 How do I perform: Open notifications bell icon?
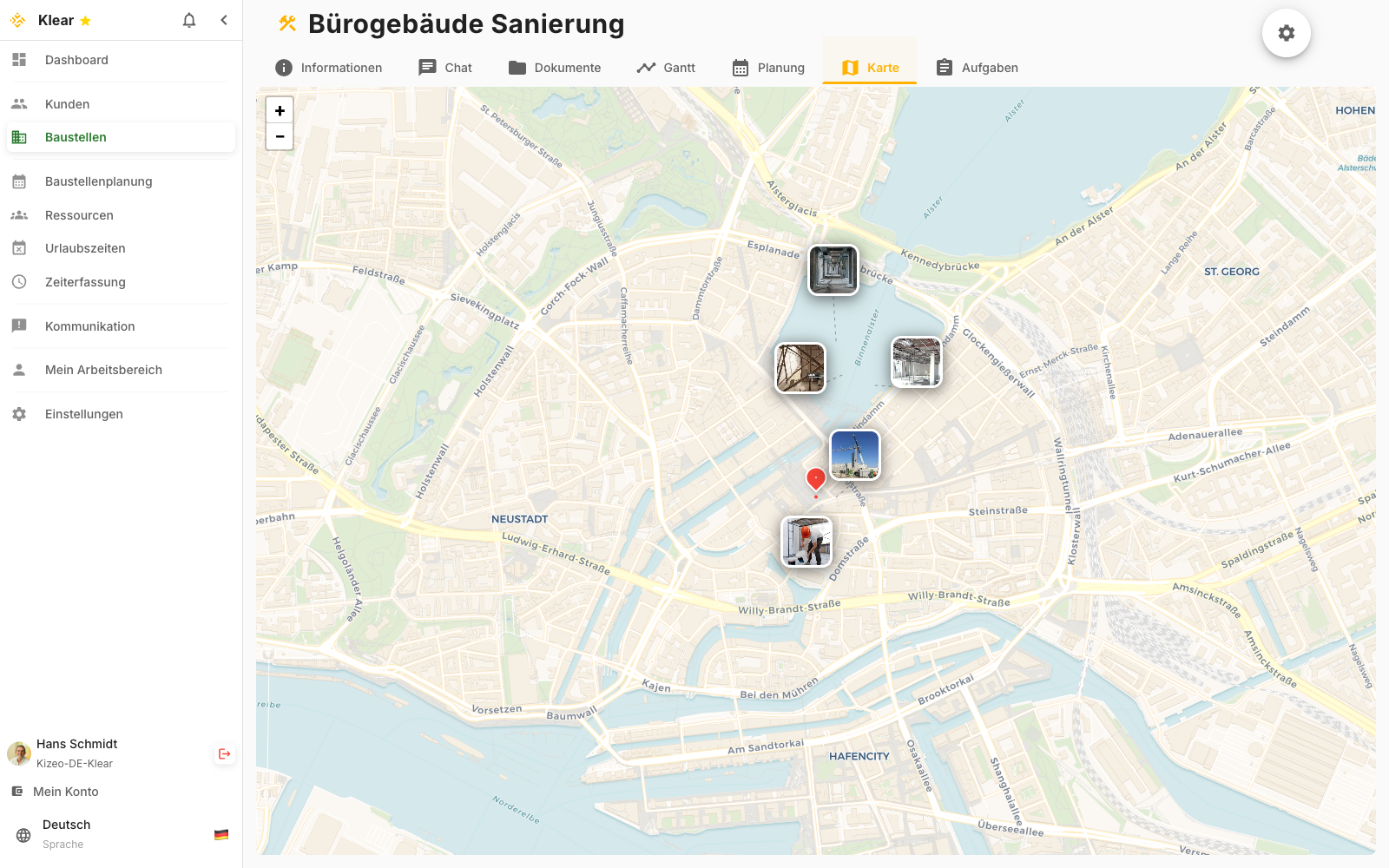pos(189,20)
